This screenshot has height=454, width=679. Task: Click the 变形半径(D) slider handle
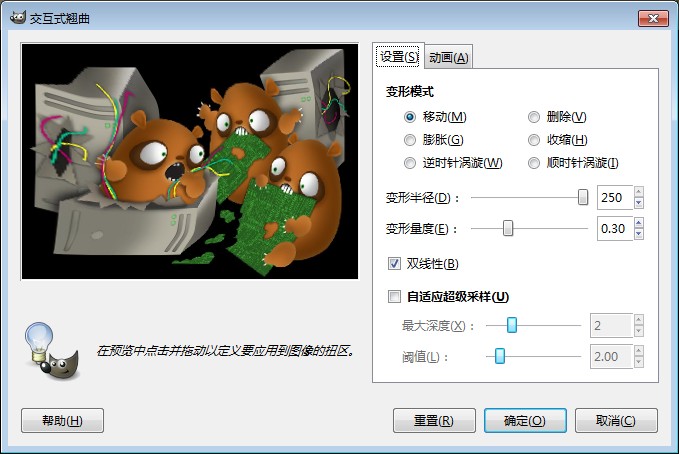(x=583, y=197)
